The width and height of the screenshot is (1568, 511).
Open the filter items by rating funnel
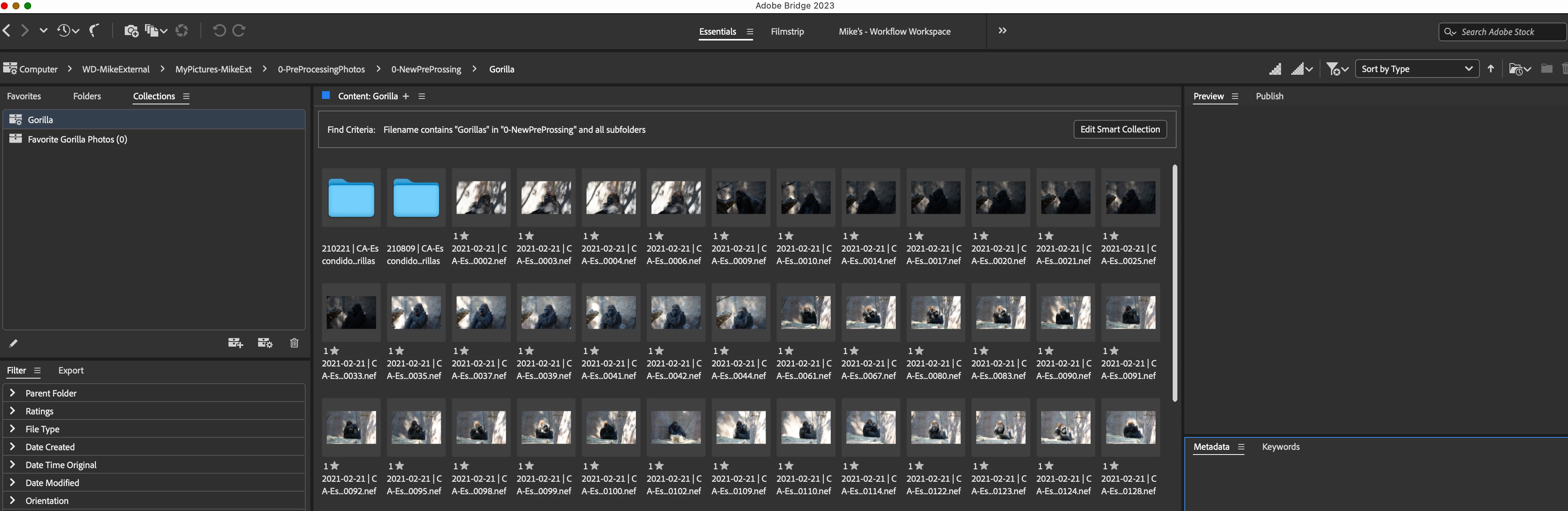coord(1337,69)
